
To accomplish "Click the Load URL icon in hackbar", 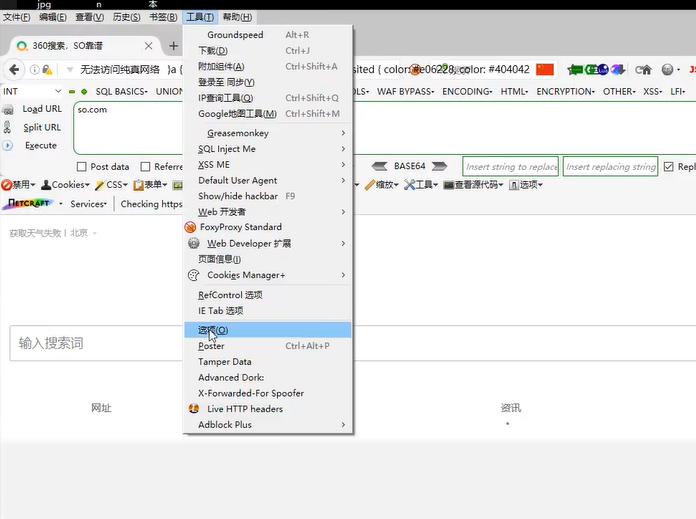I will pos(8,110).
